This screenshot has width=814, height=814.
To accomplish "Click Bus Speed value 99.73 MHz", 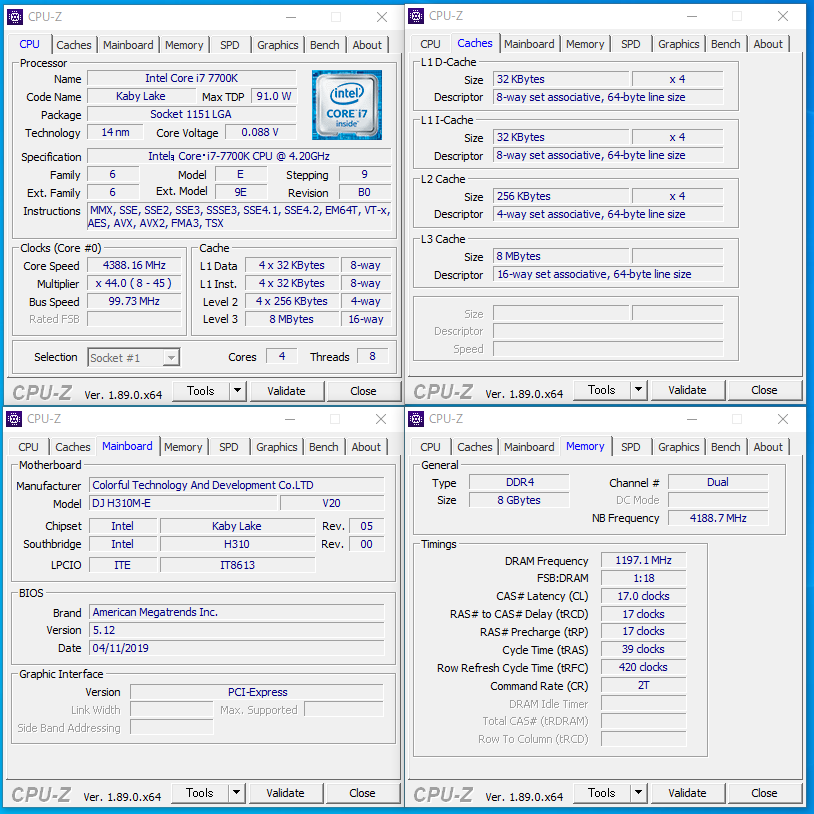I will coord(134,301).
